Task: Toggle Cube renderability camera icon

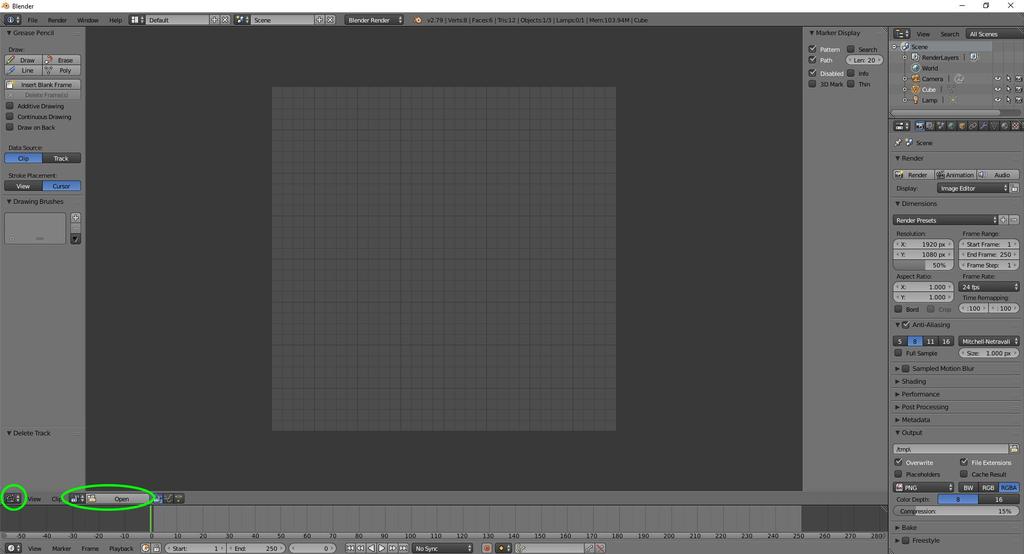Action: [1018, 90]
